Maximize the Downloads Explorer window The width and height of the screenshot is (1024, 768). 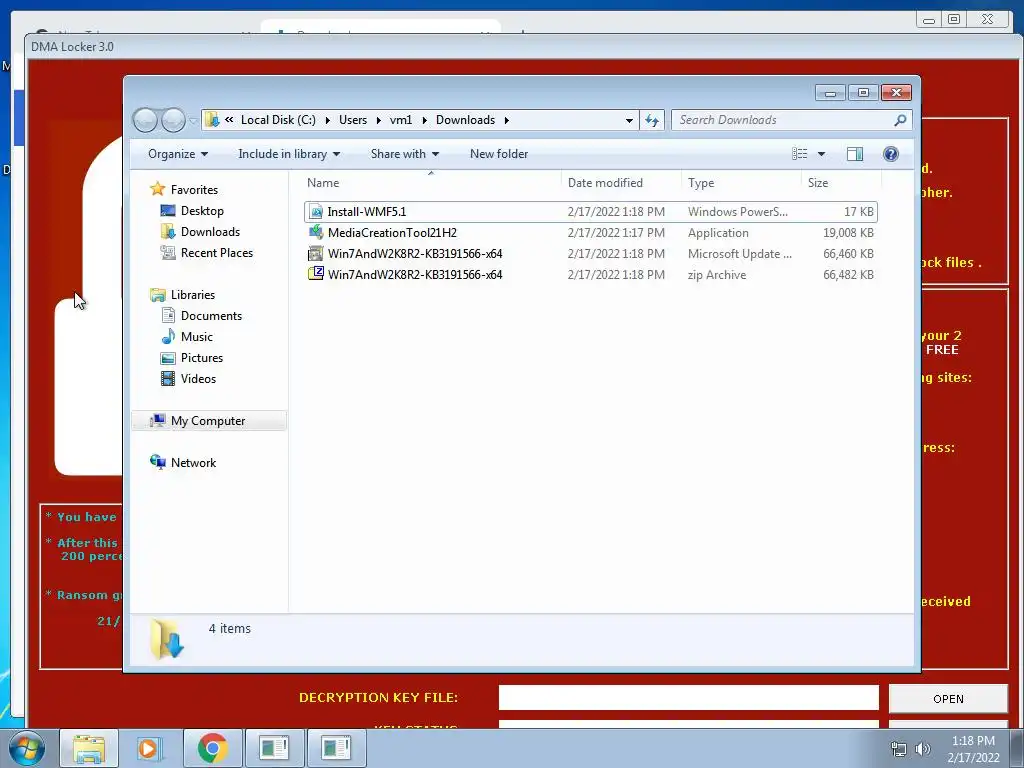(x=863, y=93)
